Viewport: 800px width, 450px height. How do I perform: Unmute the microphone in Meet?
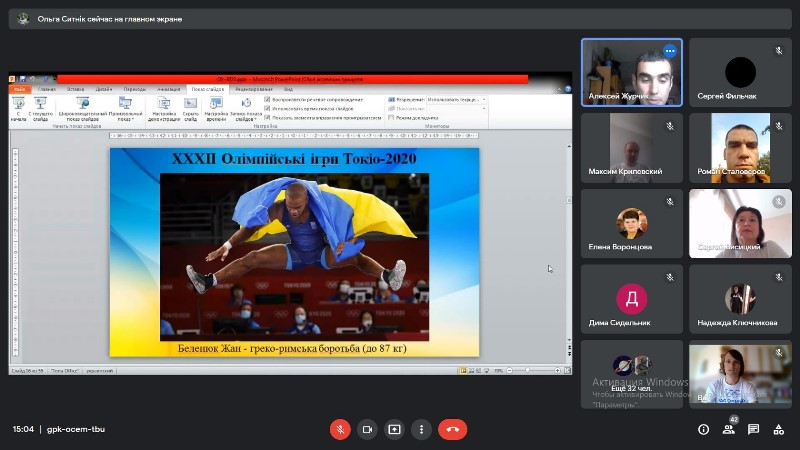point(340,429)
